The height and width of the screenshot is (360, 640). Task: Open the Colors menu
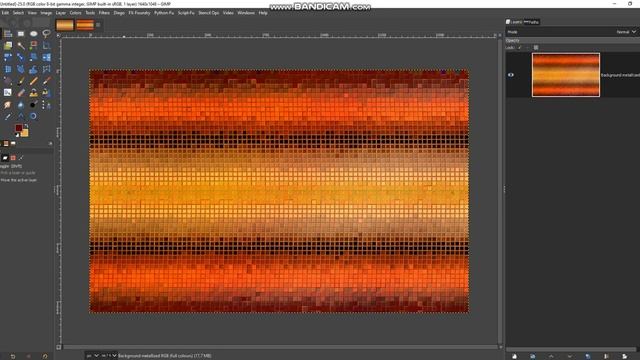coord(76,13)
